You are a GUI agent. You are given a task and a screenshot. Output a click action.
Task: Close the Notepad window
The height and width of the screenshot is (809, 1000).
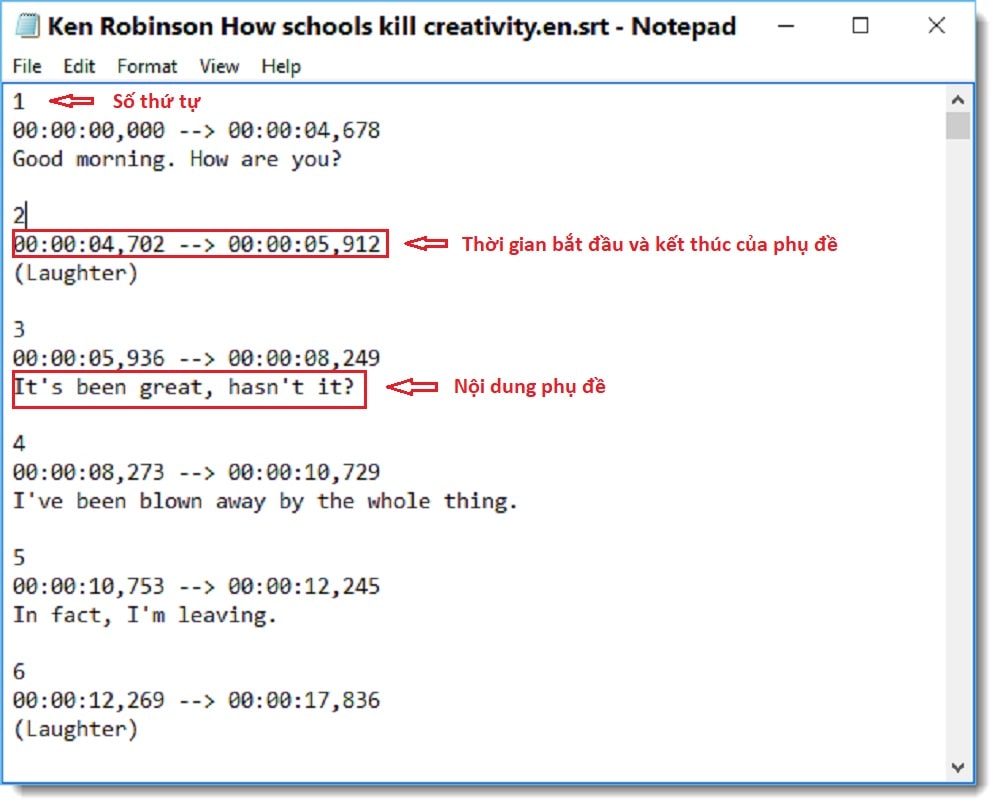point(936,26)
